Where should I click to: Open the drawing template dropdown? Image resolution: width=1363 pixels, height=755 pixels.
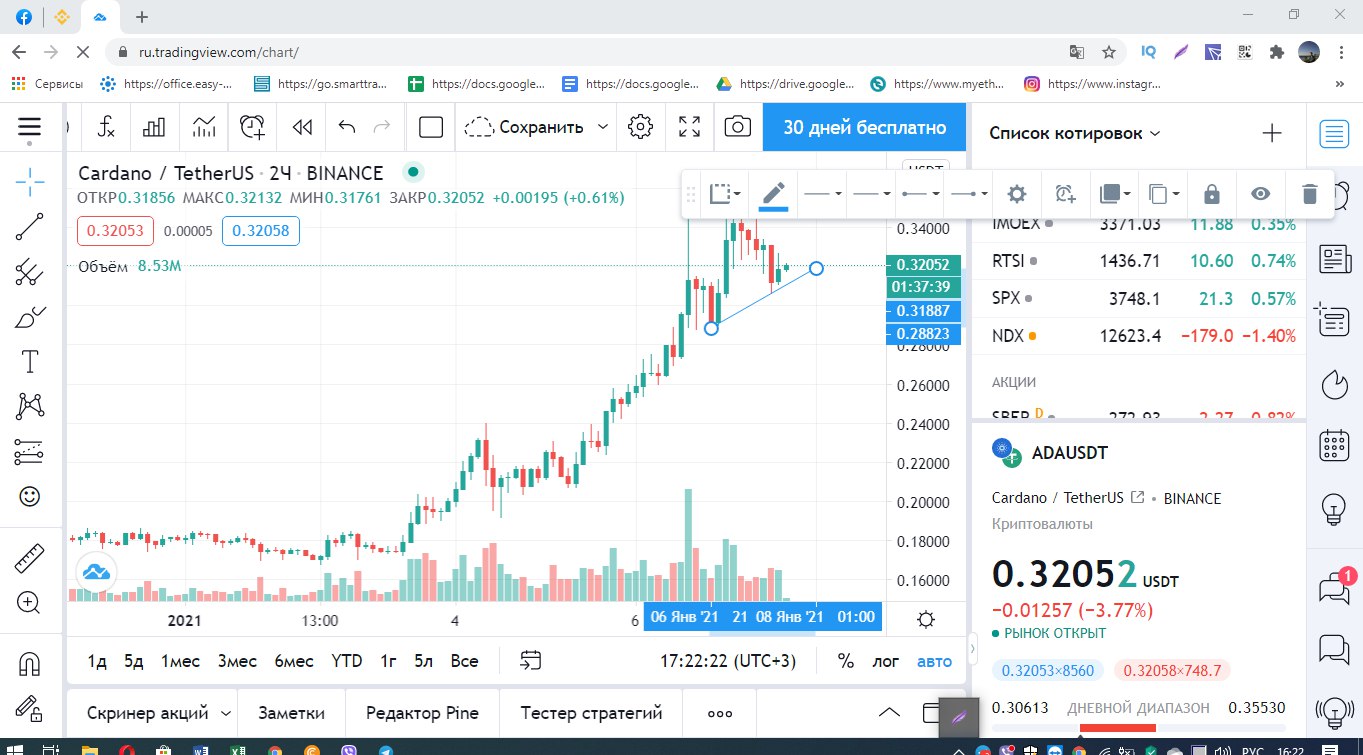(x=726, y=194)
